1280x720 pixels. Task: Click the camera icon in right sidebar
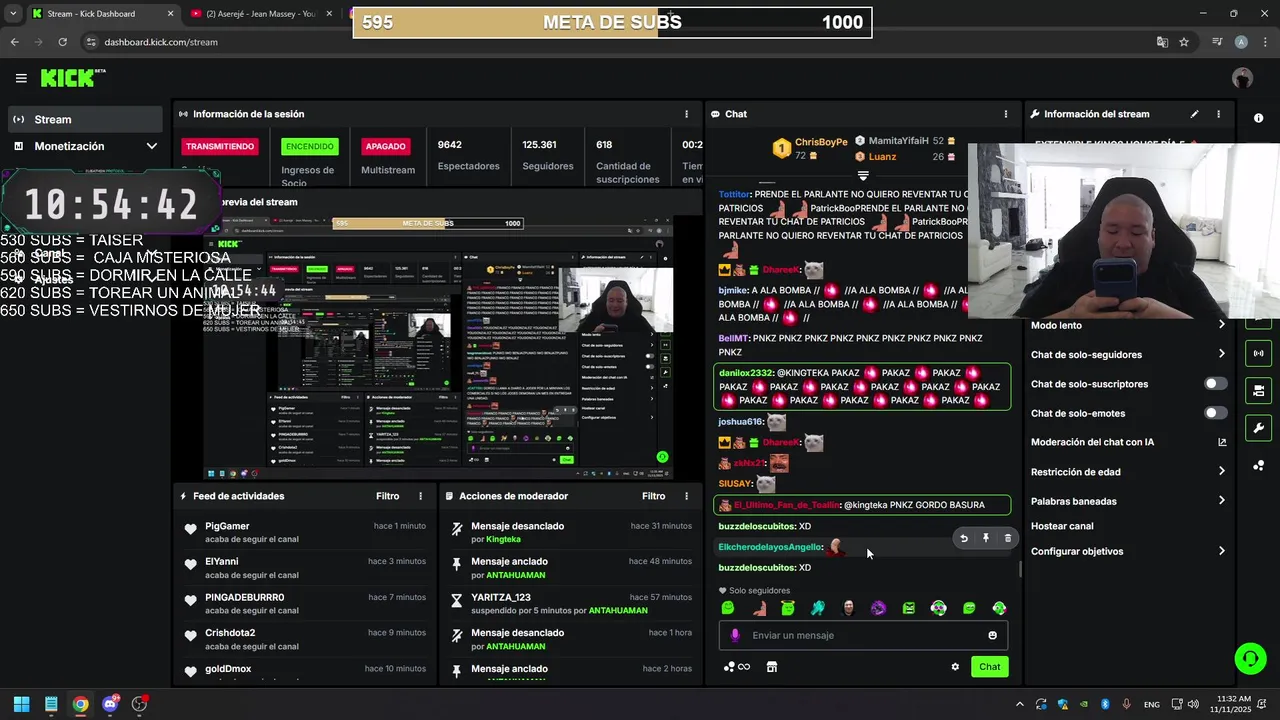(x=1258, y=390)
